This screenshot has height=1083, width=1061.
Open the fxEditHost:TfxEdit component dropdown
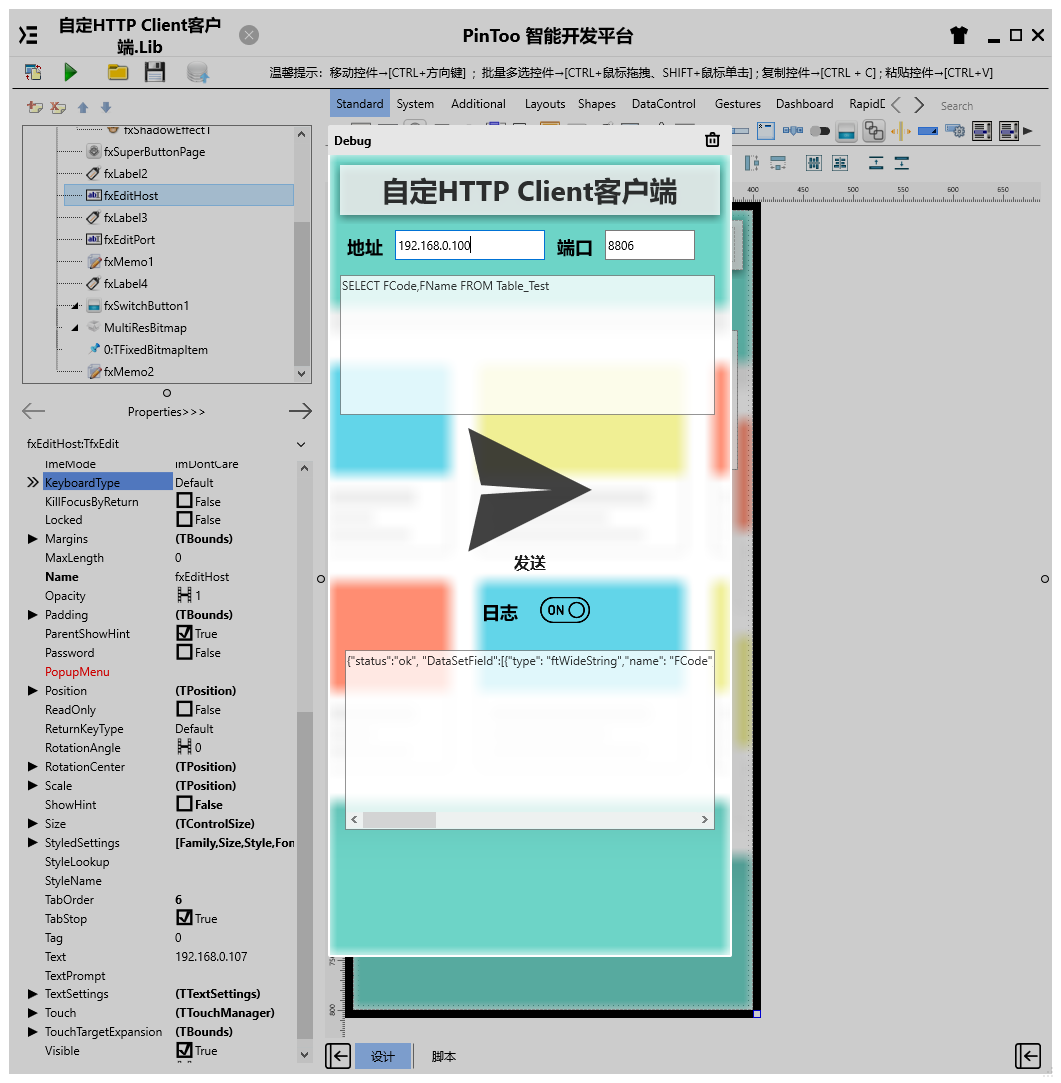pyautogui.click(x=301, y=444)
